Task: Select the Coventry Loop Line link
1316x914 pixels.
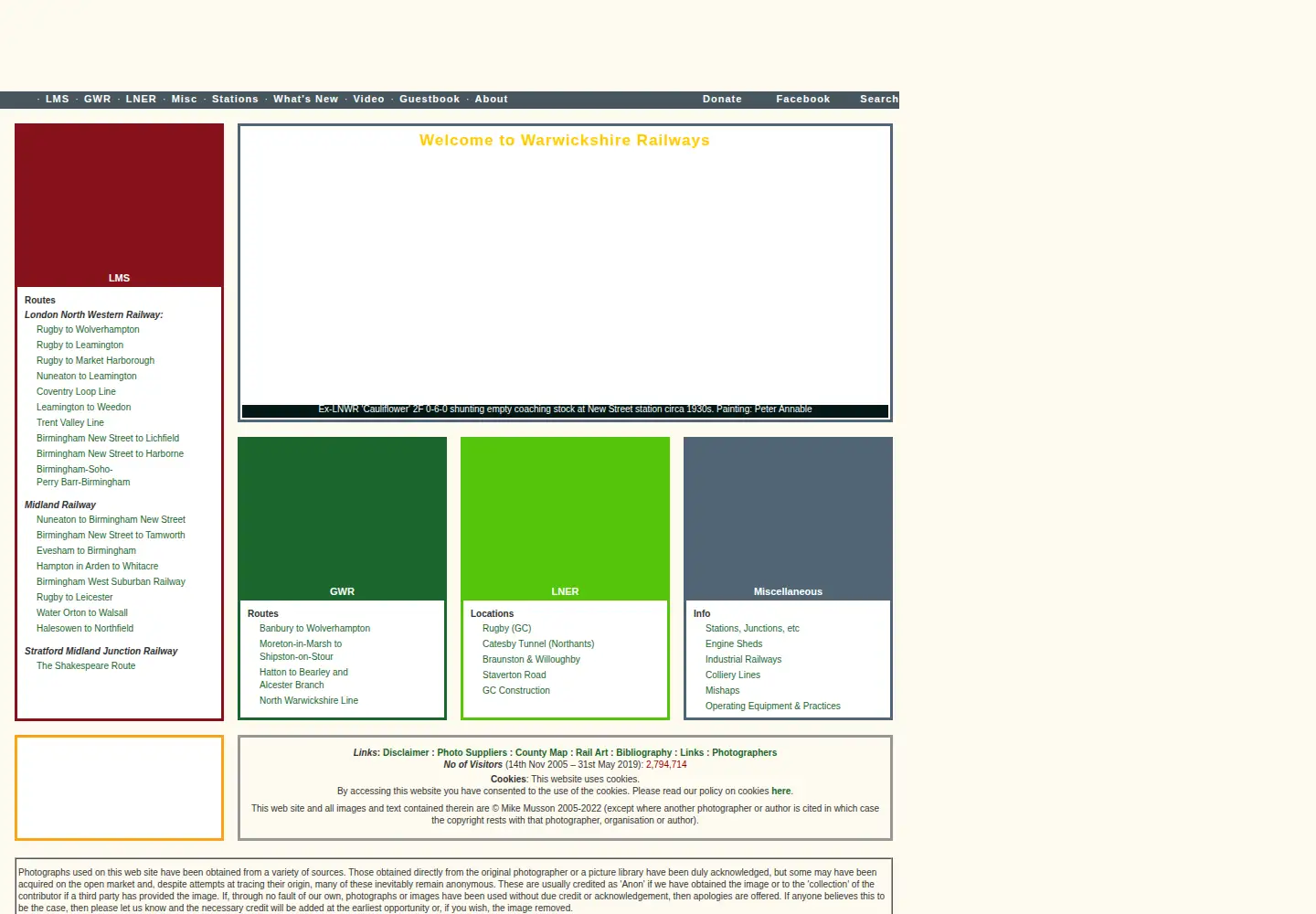Action: 76,392
